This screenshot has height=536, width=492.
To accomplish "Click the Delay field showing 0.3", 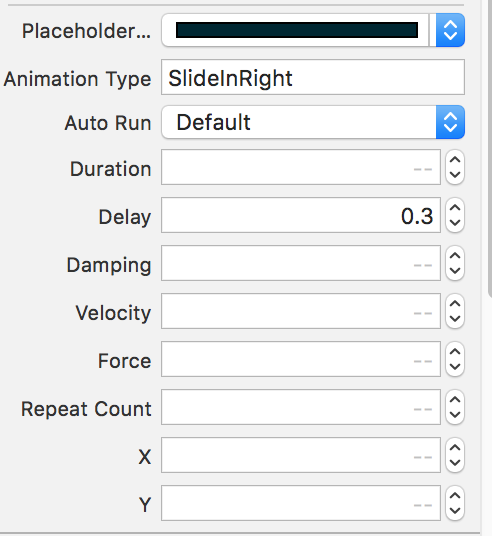I will tap(301, 215).
